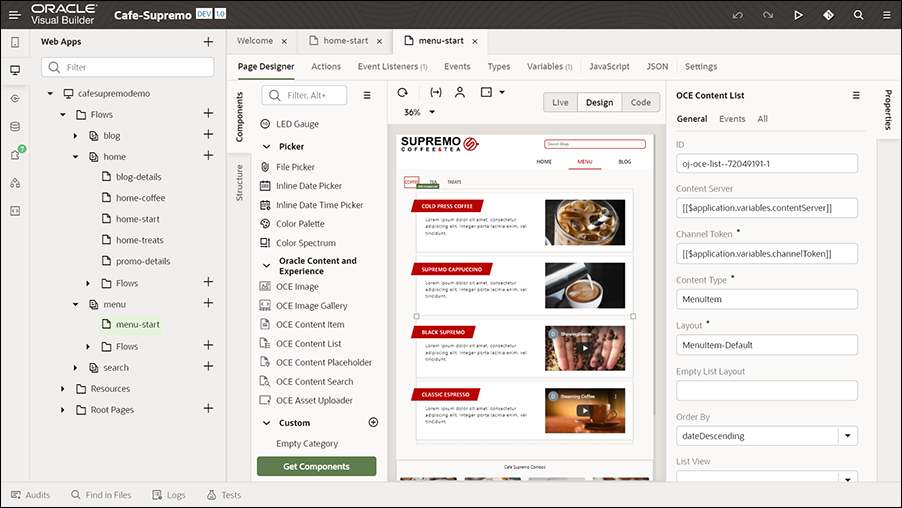This screenshot has width=902, height=508.
Task: Click the Web Apps filter field
Action: click(128, 67)
